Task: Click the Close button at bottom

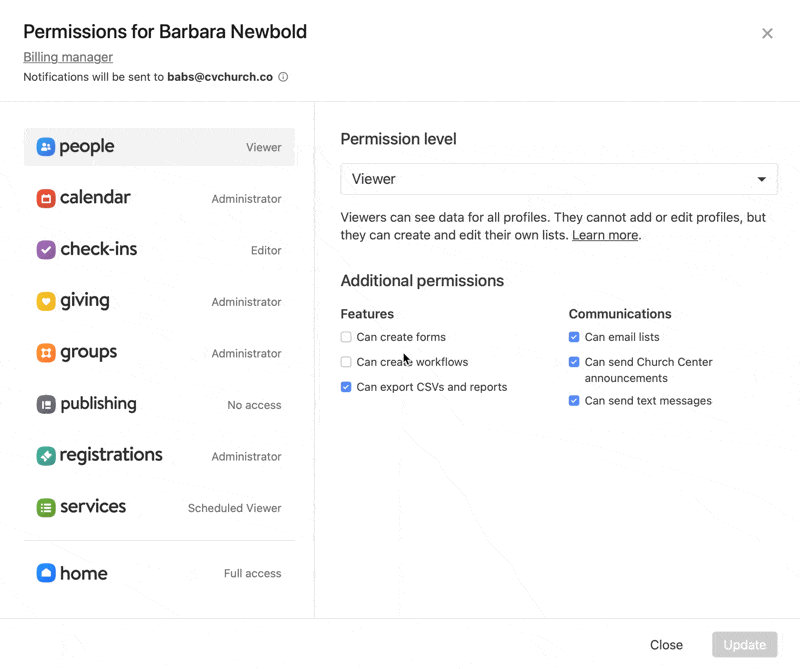Action: tap(666, 645)
